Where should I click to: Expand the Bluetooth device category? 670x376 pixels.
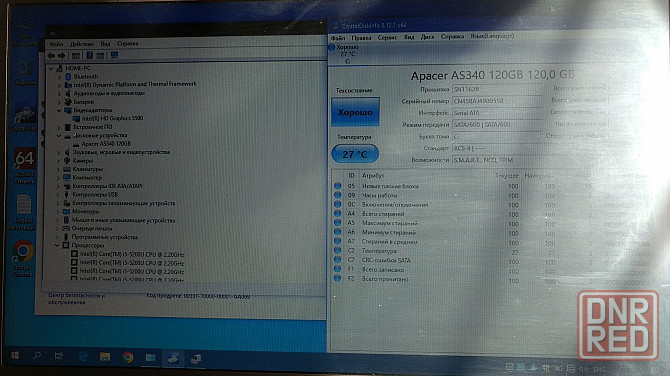tap(59, 77)
